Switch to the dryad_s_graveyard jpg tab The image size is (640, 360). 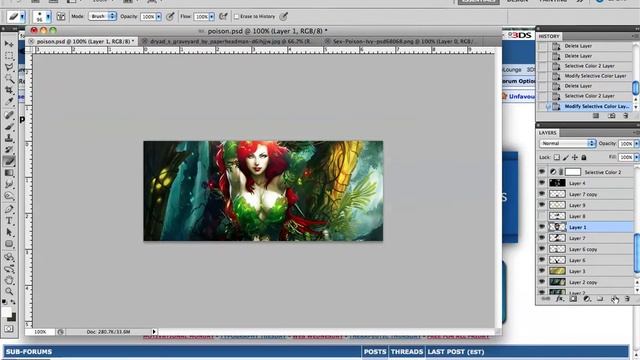230,41
